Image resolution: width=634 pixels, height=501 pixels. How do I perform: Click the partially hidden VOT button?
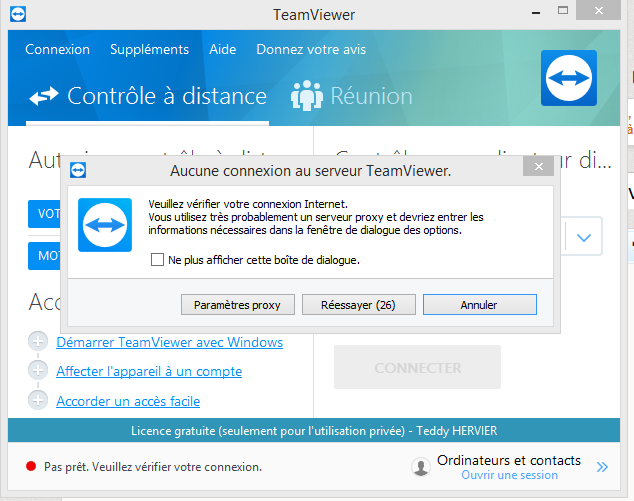44,214
